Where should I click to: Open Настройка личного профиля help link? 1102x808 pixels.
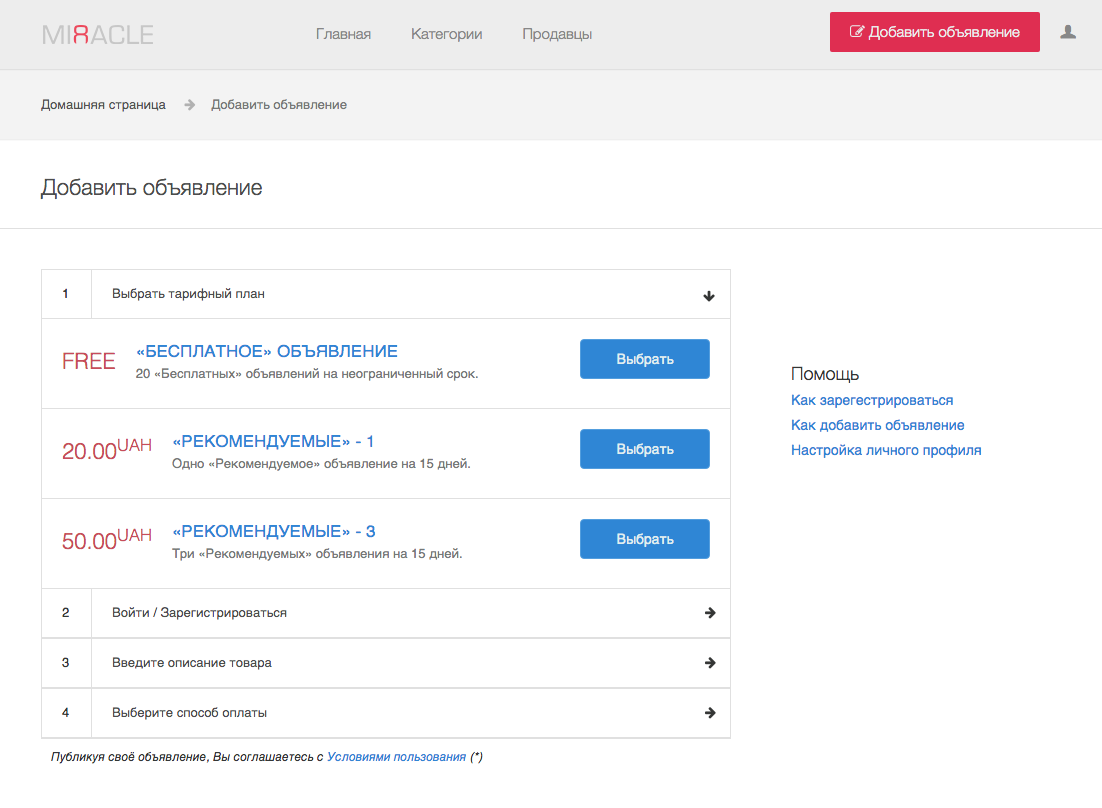[886, 450]
